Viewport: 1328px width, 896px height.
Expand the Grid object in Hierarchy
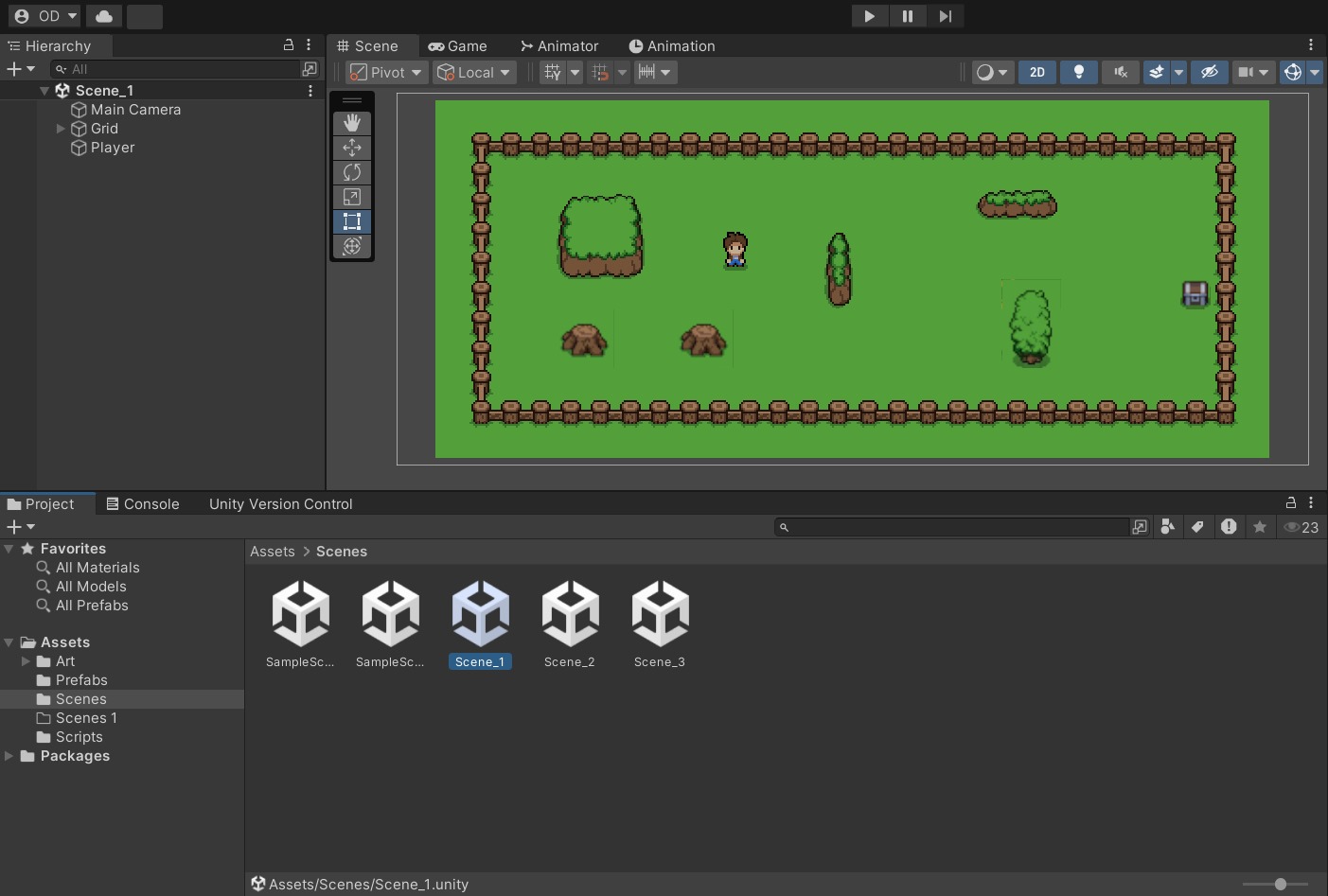[x=61, y=129]
